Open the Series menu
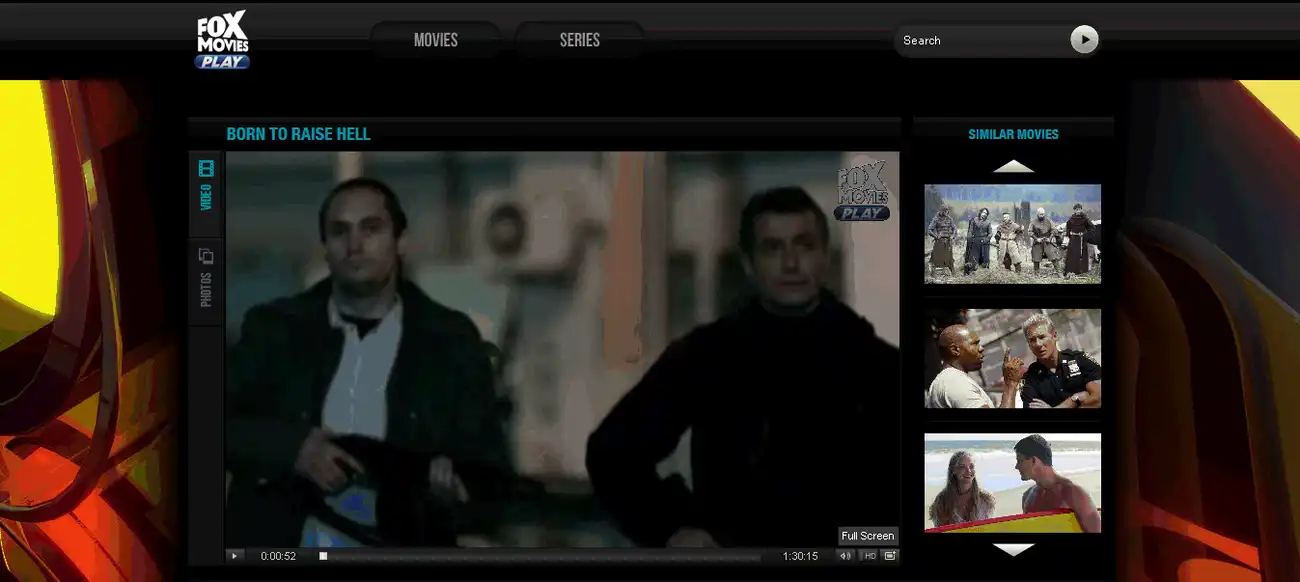The image size is (1300, 582). coord(580,40)
